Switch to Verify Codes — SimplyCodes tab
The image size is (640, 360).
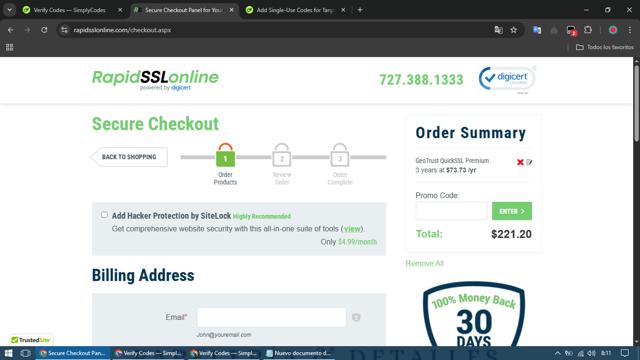[69, 10]
